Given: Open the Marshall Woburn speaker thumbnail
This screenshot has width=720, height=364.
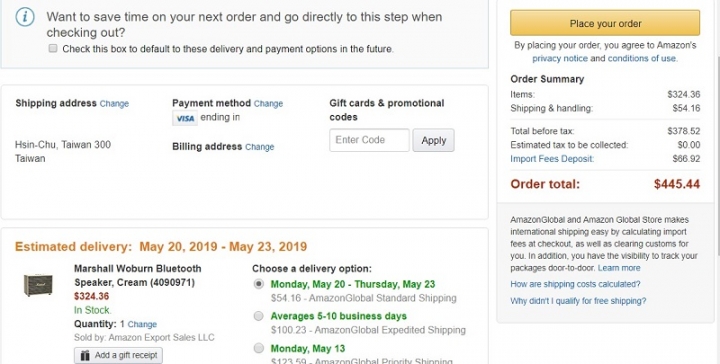Looking at the screenshot, I should coord(38,285).
